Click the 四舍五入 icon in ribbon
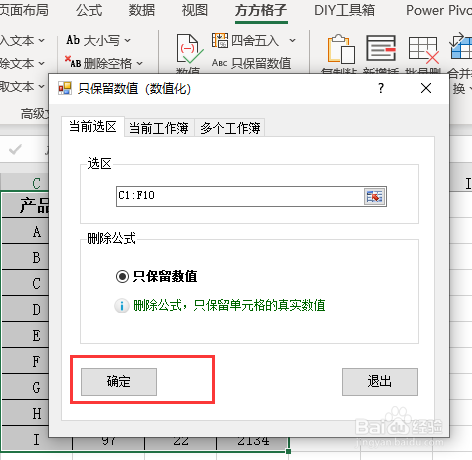The image size is (472, 460). click(220, 40)
